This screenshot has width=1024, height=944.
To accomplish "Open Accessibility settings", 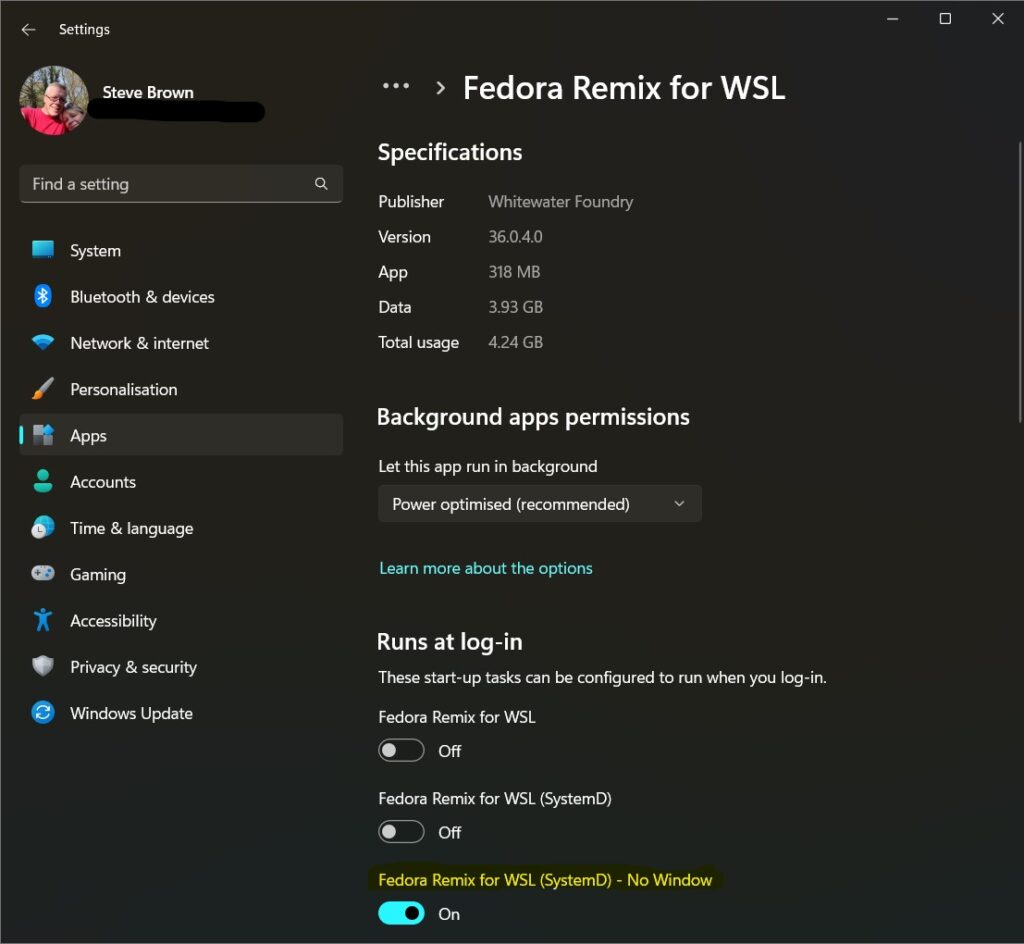I will pos(113,620).
